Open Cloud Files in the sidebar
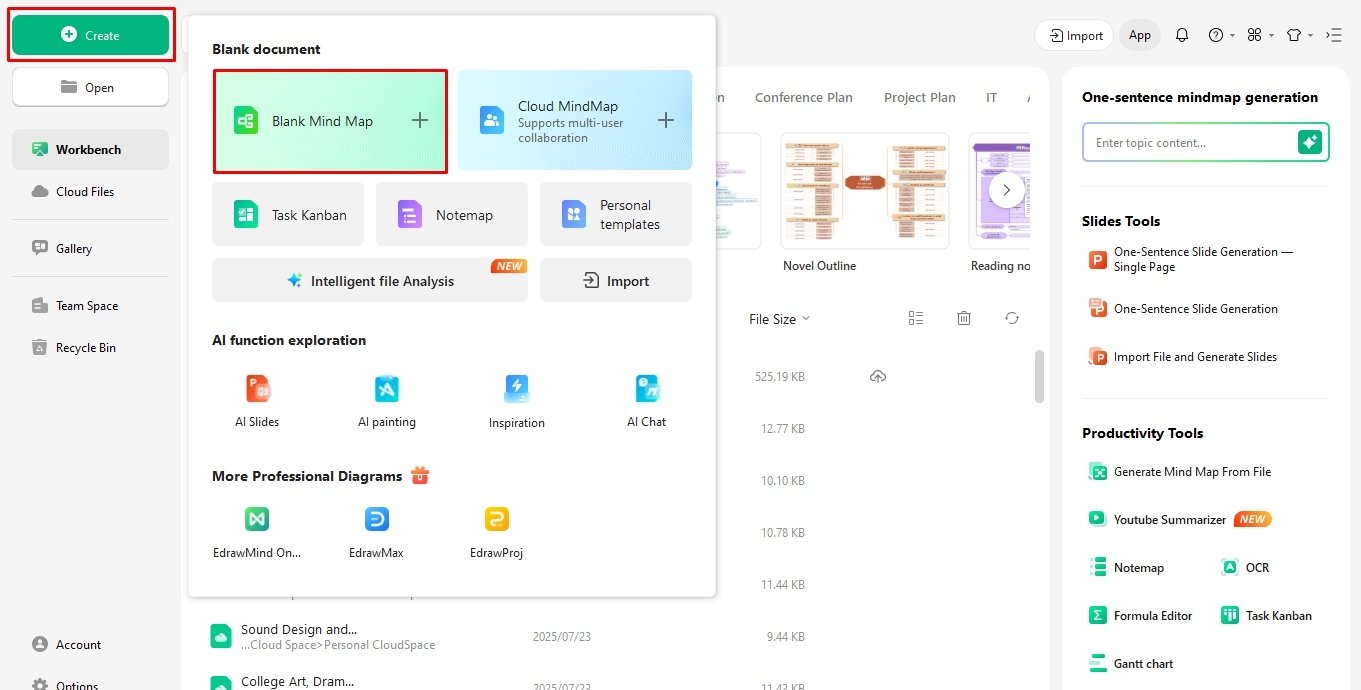 [x=90, y=191]
